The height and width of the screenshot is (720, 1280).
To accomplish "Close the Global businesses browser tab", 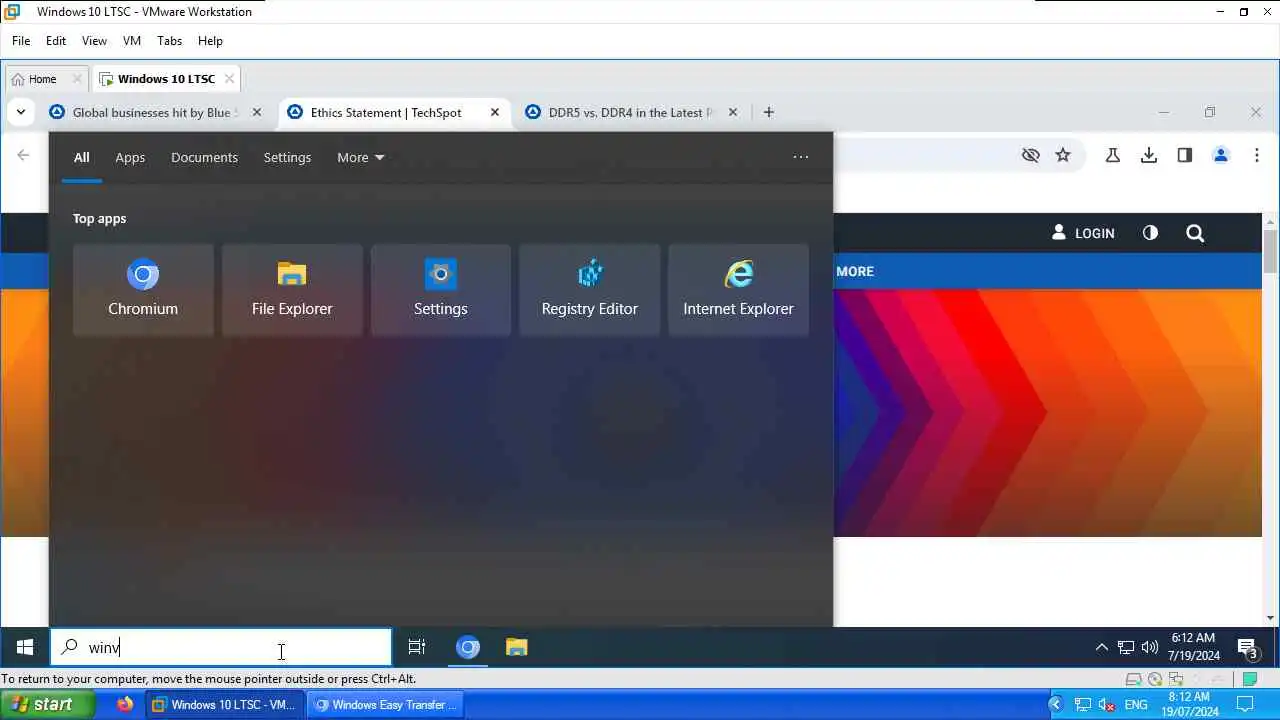I will pyautogui.click(x=257, y=112).
